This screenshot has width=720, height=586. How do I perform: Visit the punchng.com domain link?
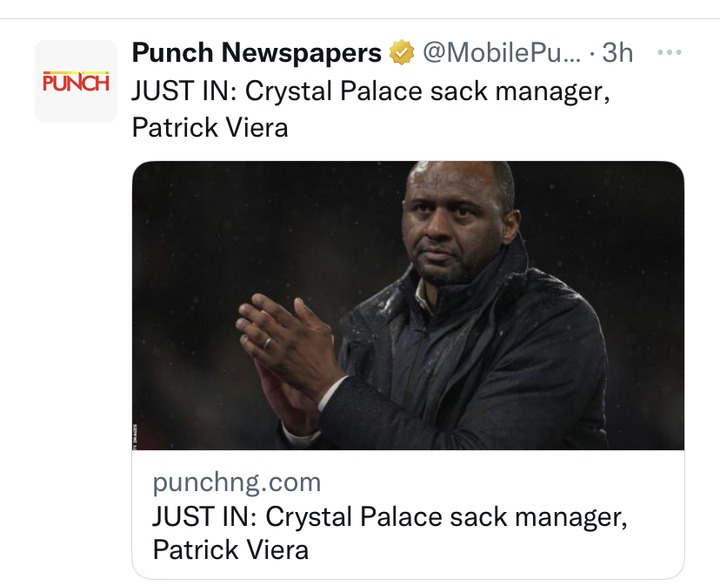click(x=237, y=482)
